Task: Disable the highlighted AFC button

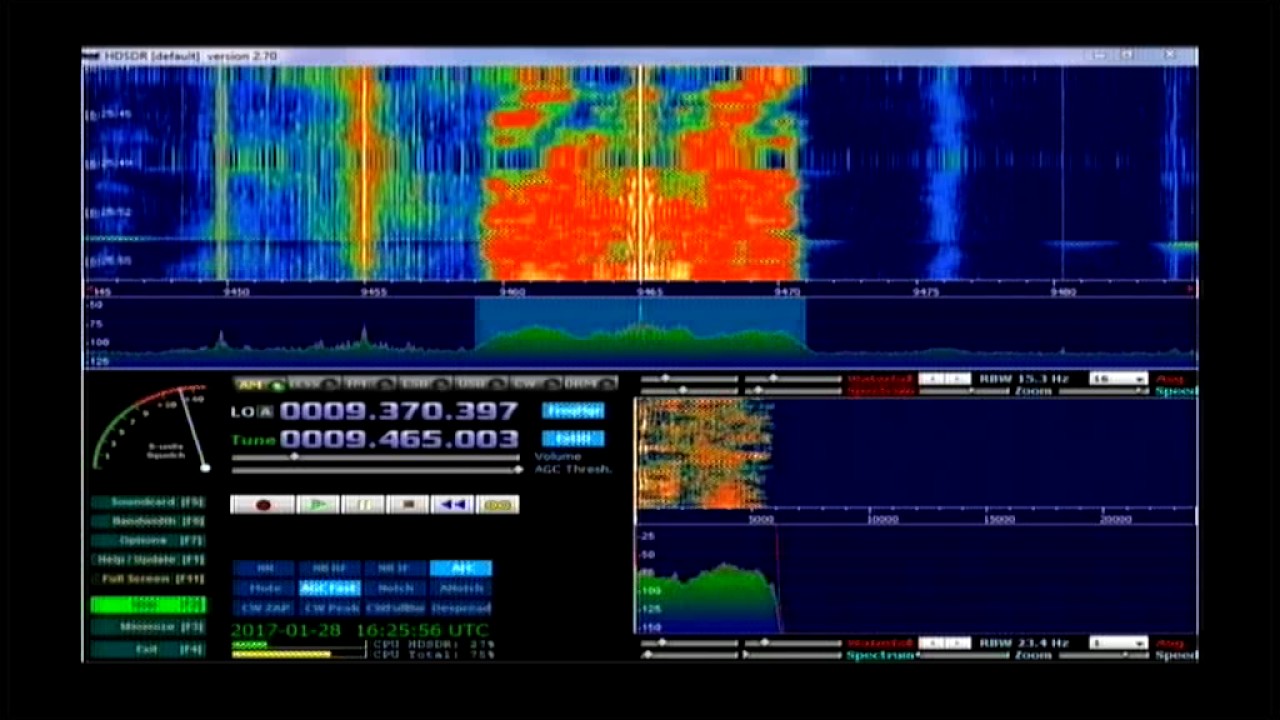Action: coord(461,568)
